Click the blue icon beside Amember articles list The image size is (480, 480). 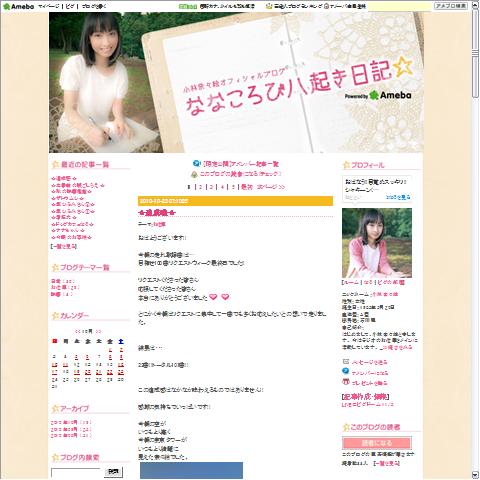(196, 164)
